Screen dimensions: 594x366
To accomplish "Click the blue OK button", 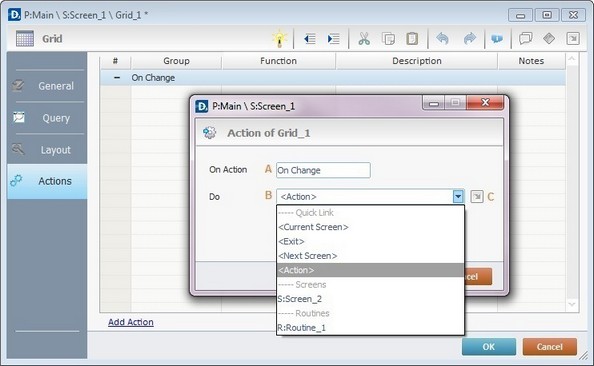I will pyautogui.click(x=489, y=347).
